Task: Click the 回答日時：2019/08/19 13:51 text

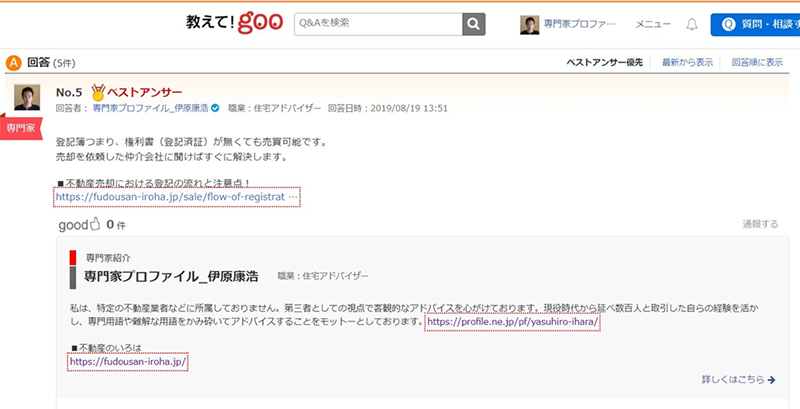Action: pyautogui.click(x=388, y=108)
